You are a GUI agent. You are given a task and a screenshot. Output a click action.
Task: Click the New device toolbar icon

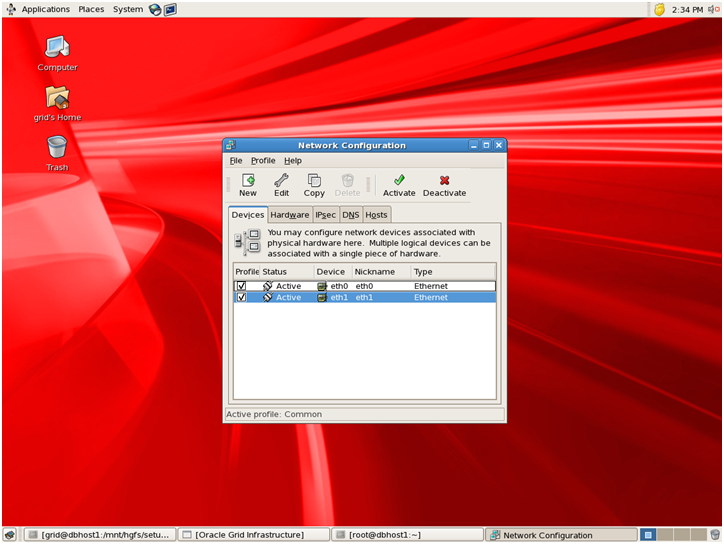(x=248, y=180)
